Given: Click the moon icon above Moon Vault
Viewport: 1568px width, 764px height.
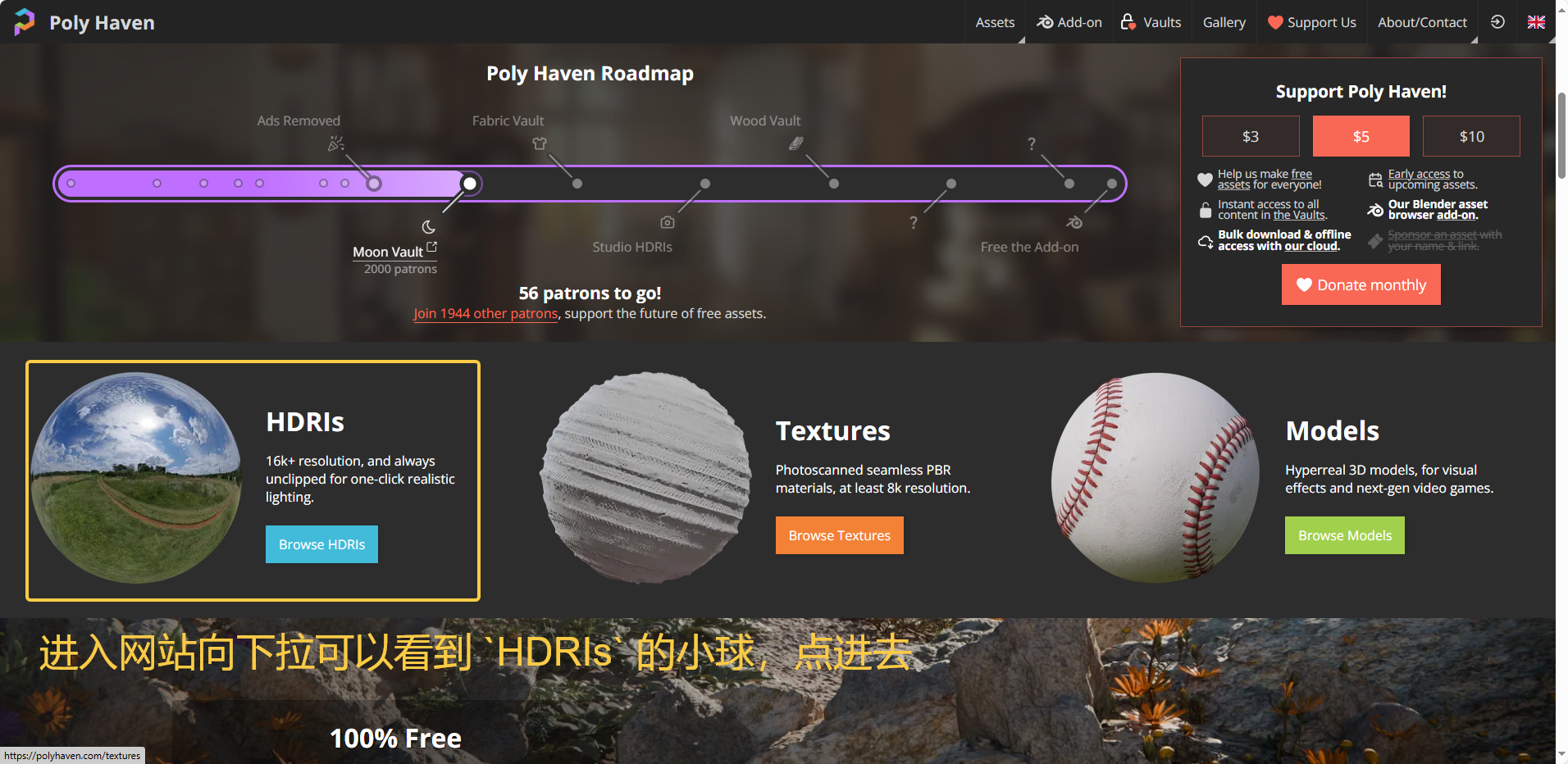Looking at the screenshot, I should tap(428, 227).
